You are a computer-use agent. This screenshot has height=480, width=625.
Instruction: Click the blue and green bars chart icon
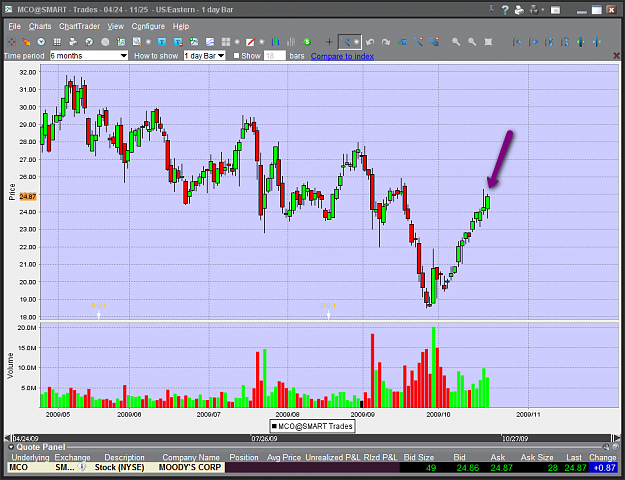[x=275, y=42]
